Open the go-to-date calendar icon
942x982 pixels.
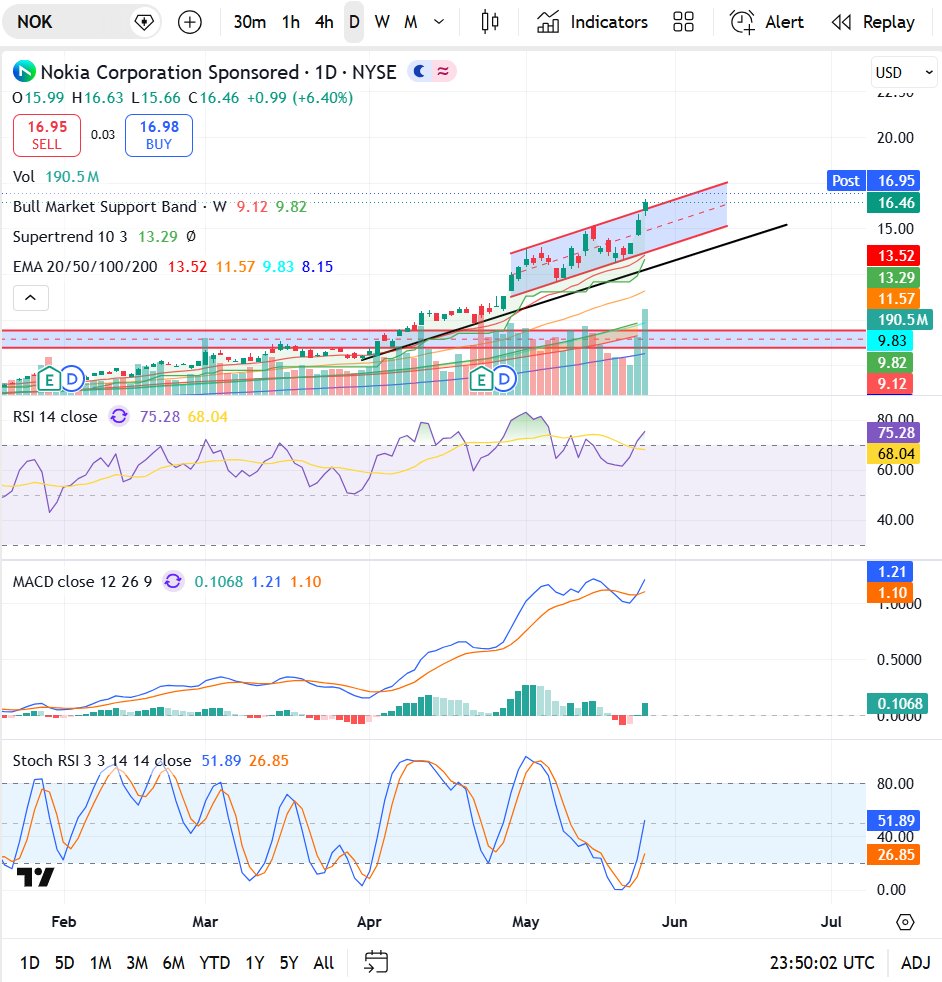click(x=376, y=962)
